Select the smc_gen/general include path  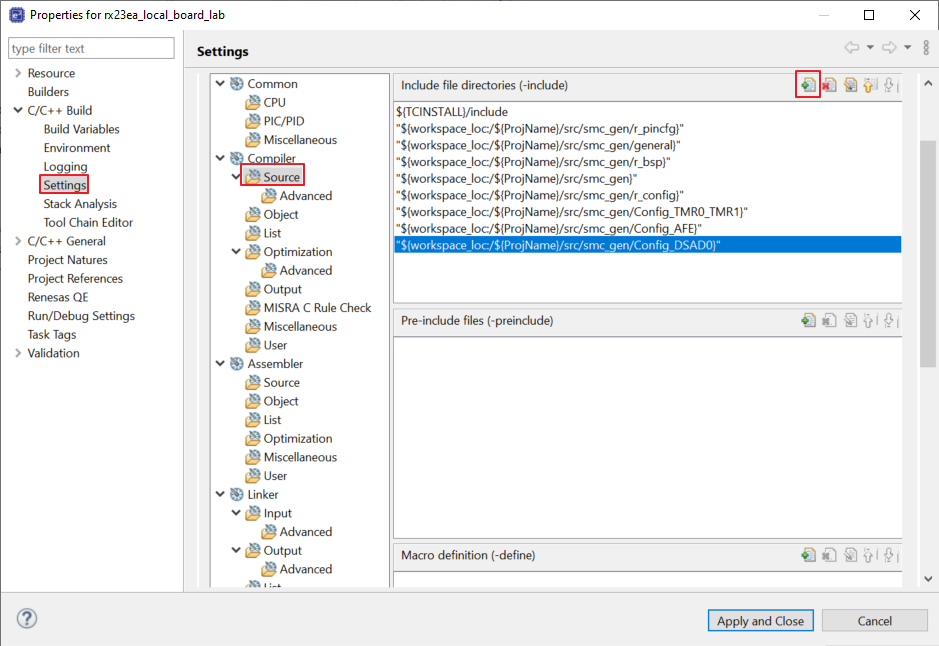tap(647, 145)
